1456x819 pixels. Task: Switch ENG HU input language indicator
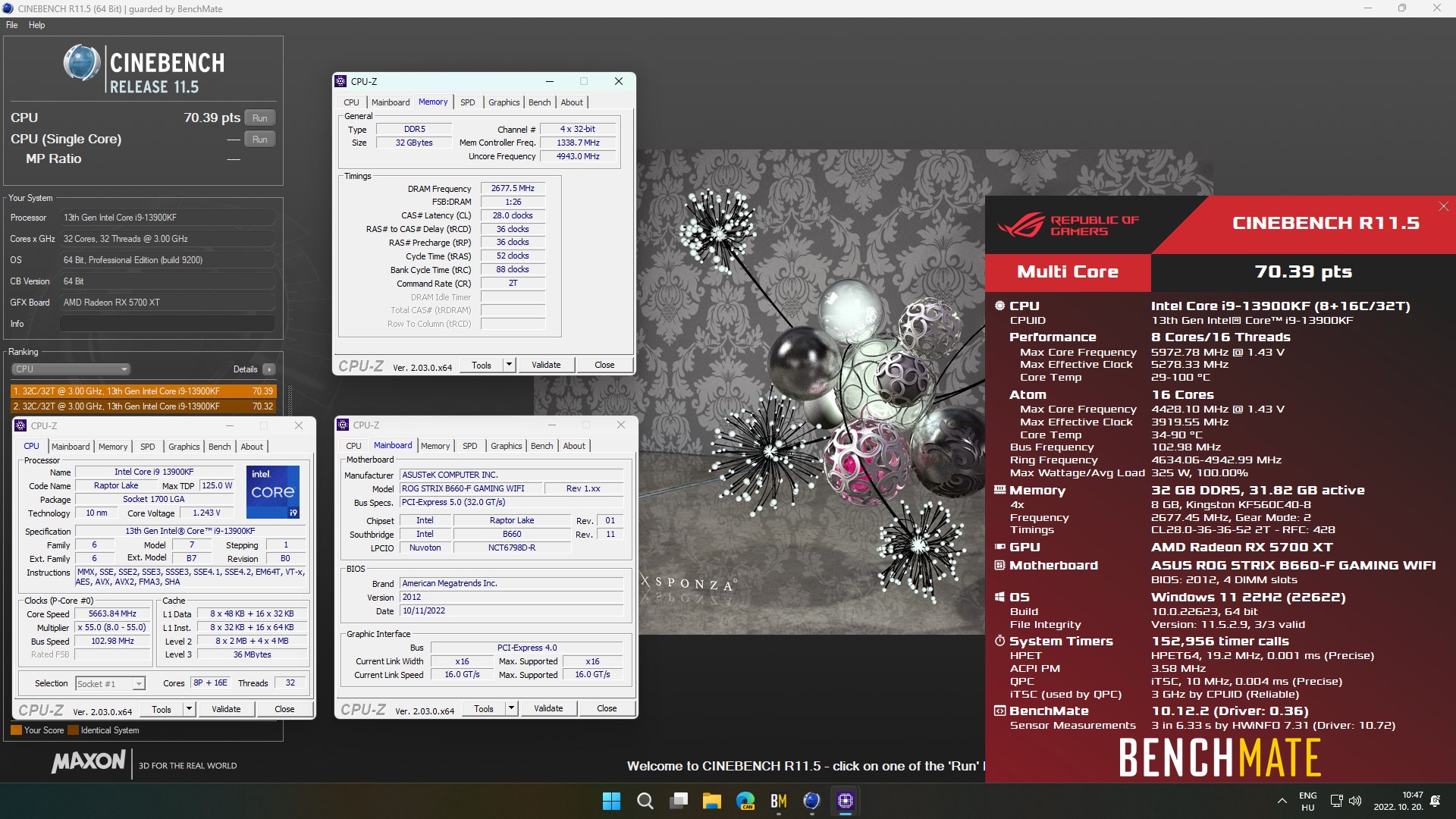pos(1307,801)
